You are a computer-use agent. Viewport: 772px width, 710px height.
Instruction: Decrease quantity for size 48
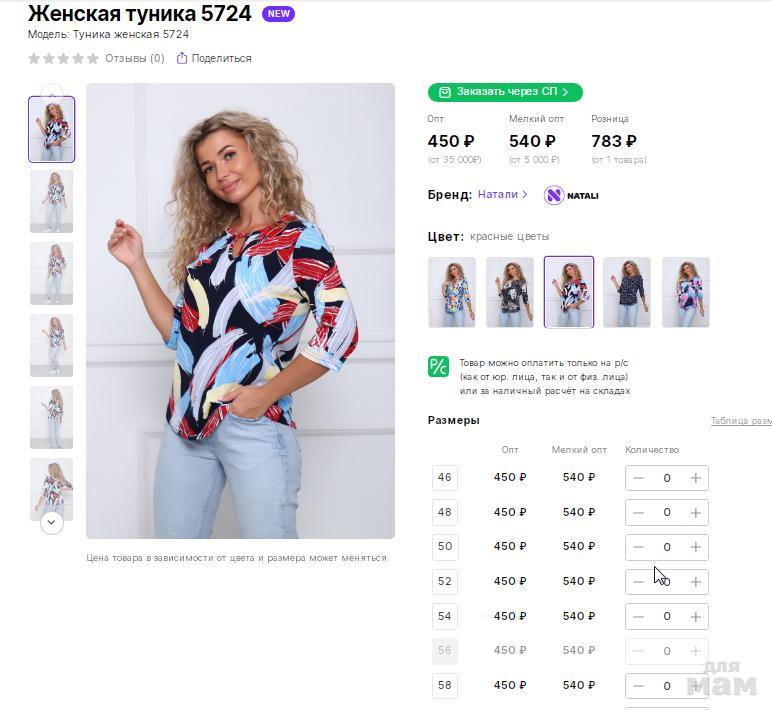pyautogui.click(x=638, y=513)
